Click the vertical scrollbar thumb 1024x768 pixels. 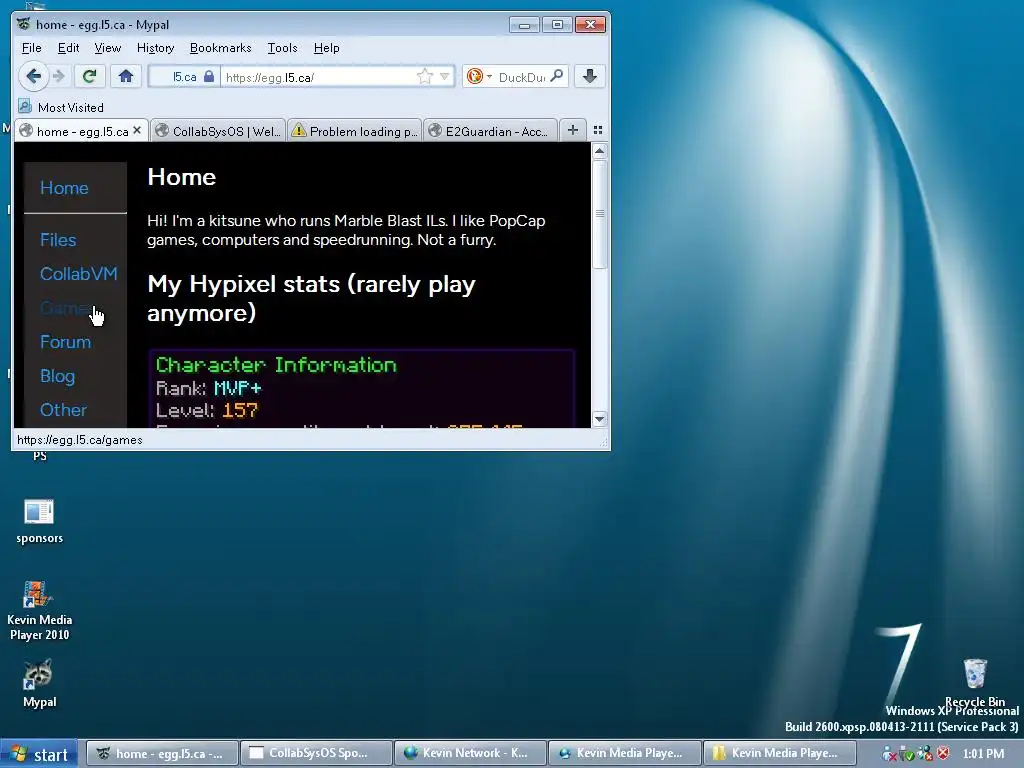point(600,214)
